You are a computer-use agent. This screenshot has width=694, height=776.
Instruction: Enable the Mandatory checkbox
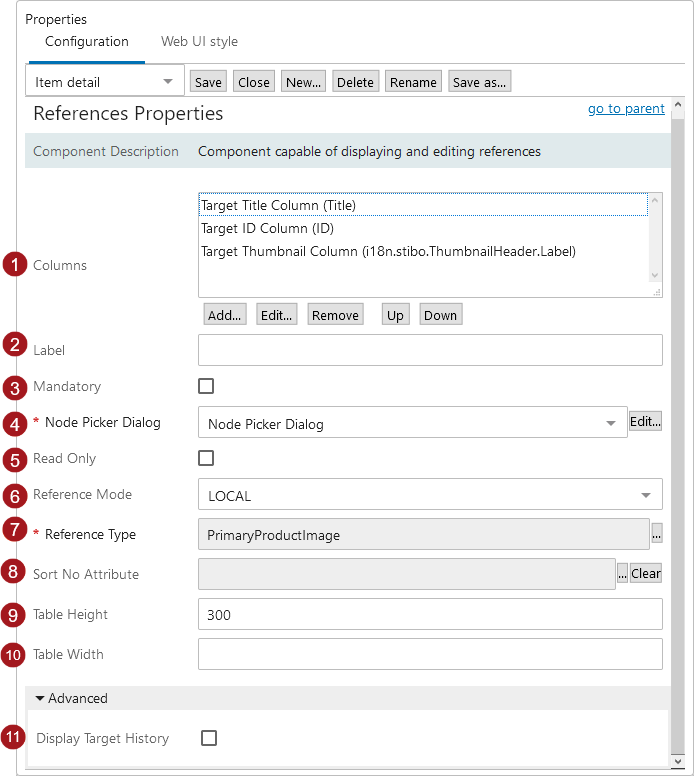pos(206,386)
